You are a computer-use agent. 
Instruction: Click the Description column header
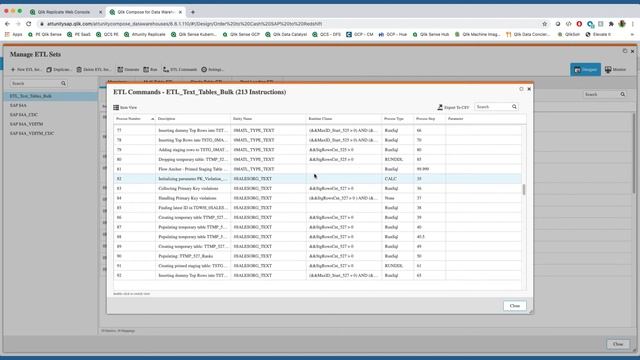tap(193, 119)
